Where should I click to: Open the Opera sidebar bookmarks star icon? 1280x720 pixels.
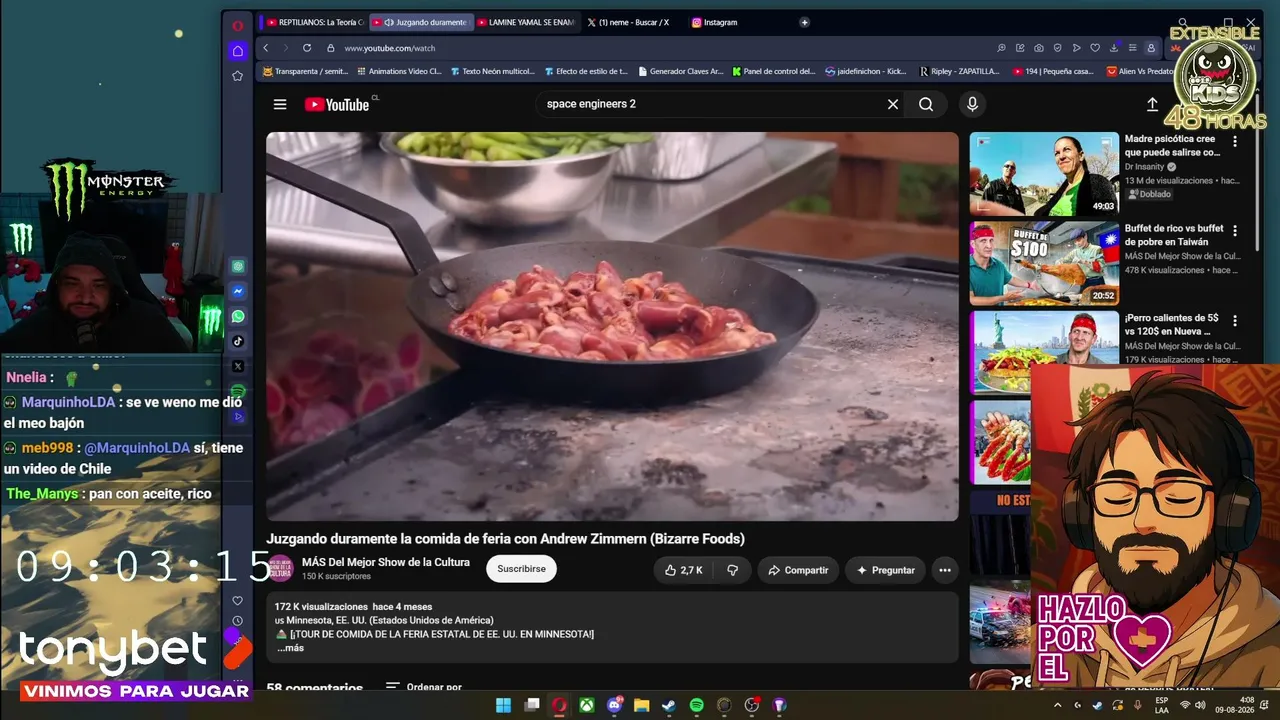point(237,76)
